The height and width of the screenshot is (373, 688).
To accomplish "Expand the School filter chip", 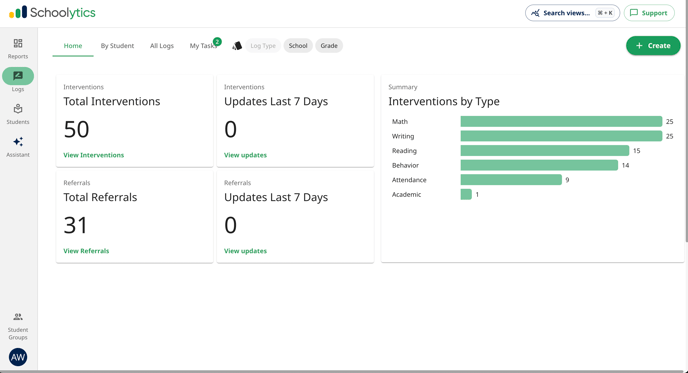I will [x=298, y=46].
